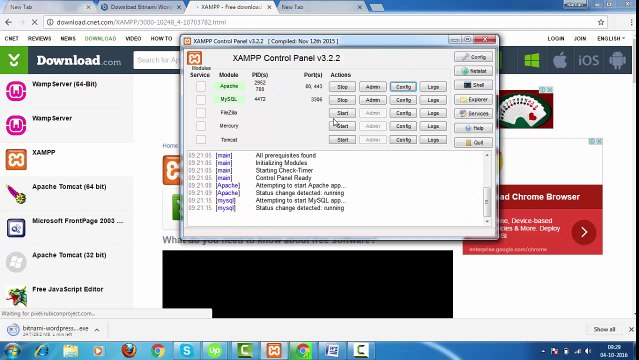The width and height of the screenshot is (639, 360).
Task: Open the Windows Start menu
Action: tap(11, 351)
